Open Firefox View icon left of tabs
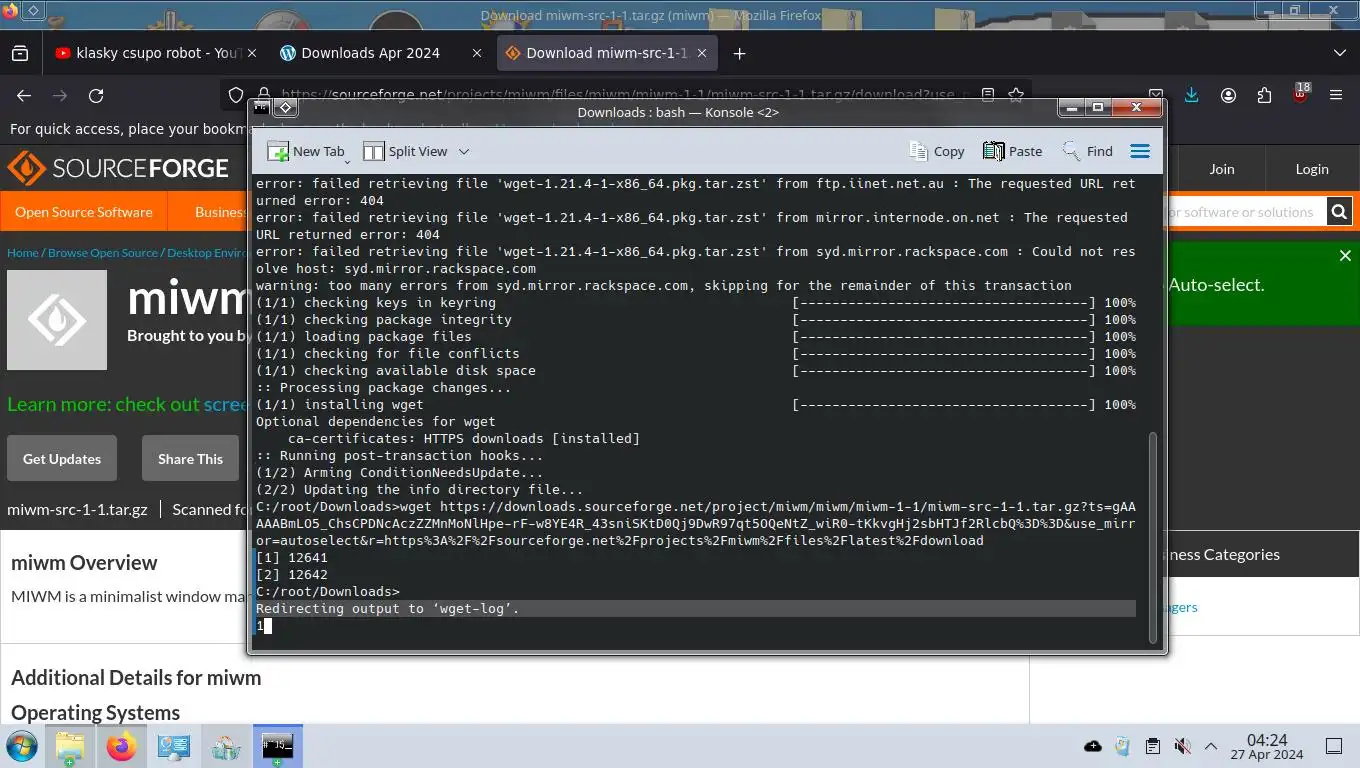 (20, 53)
